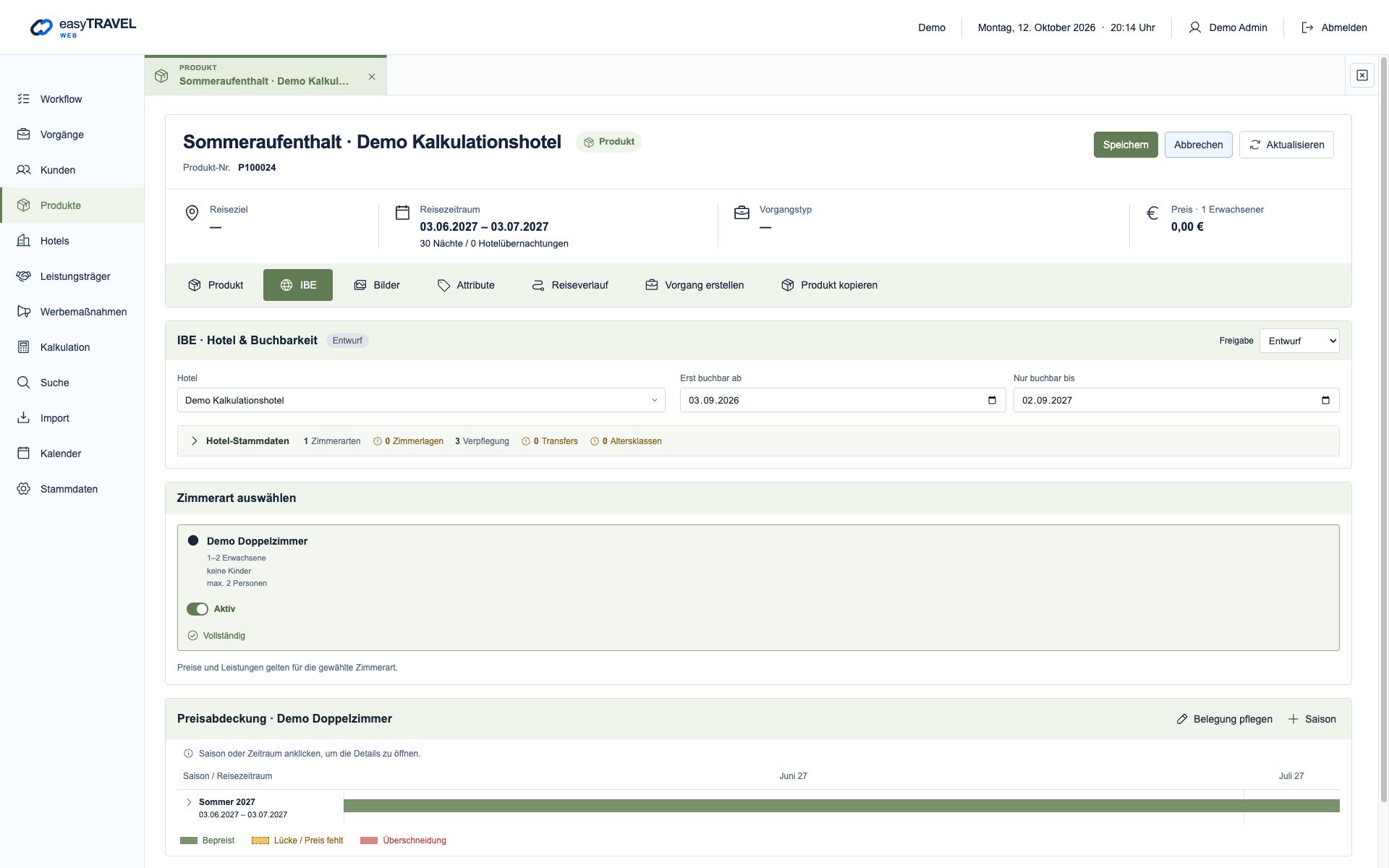Click Vorgang erstellen
Screen dimensions: 1389x868
tap(694, 285)
